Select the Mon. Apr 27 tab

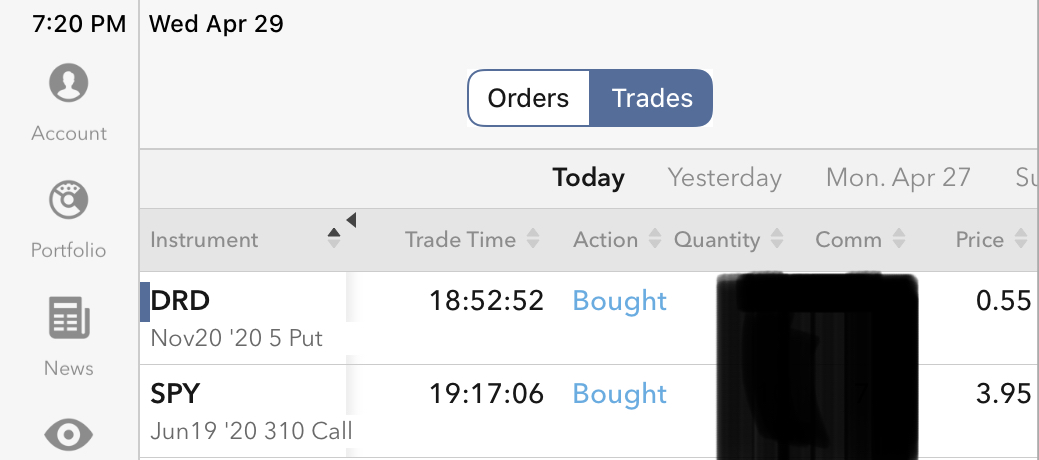click(898, 178)
